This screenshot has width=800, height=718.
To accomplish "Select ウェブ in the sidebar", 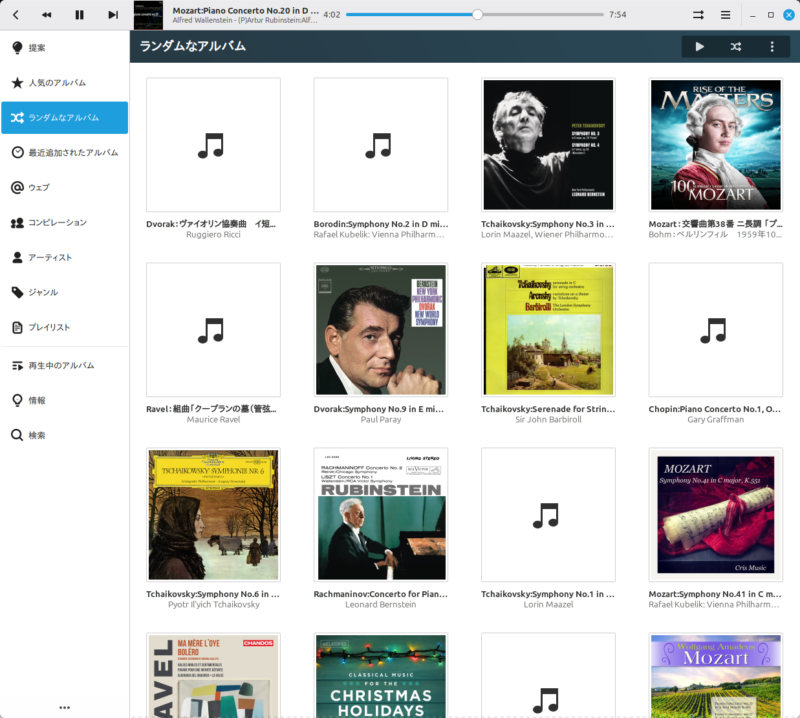I will click(x=65, y=187).
